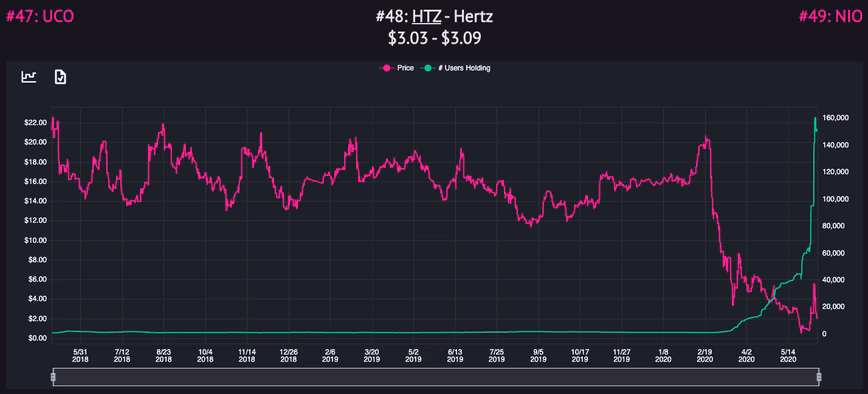Click the 5/14 2020 date axis label
This screenshot has height=394, width=868.
pyautogui.click(x=788, y=355)
